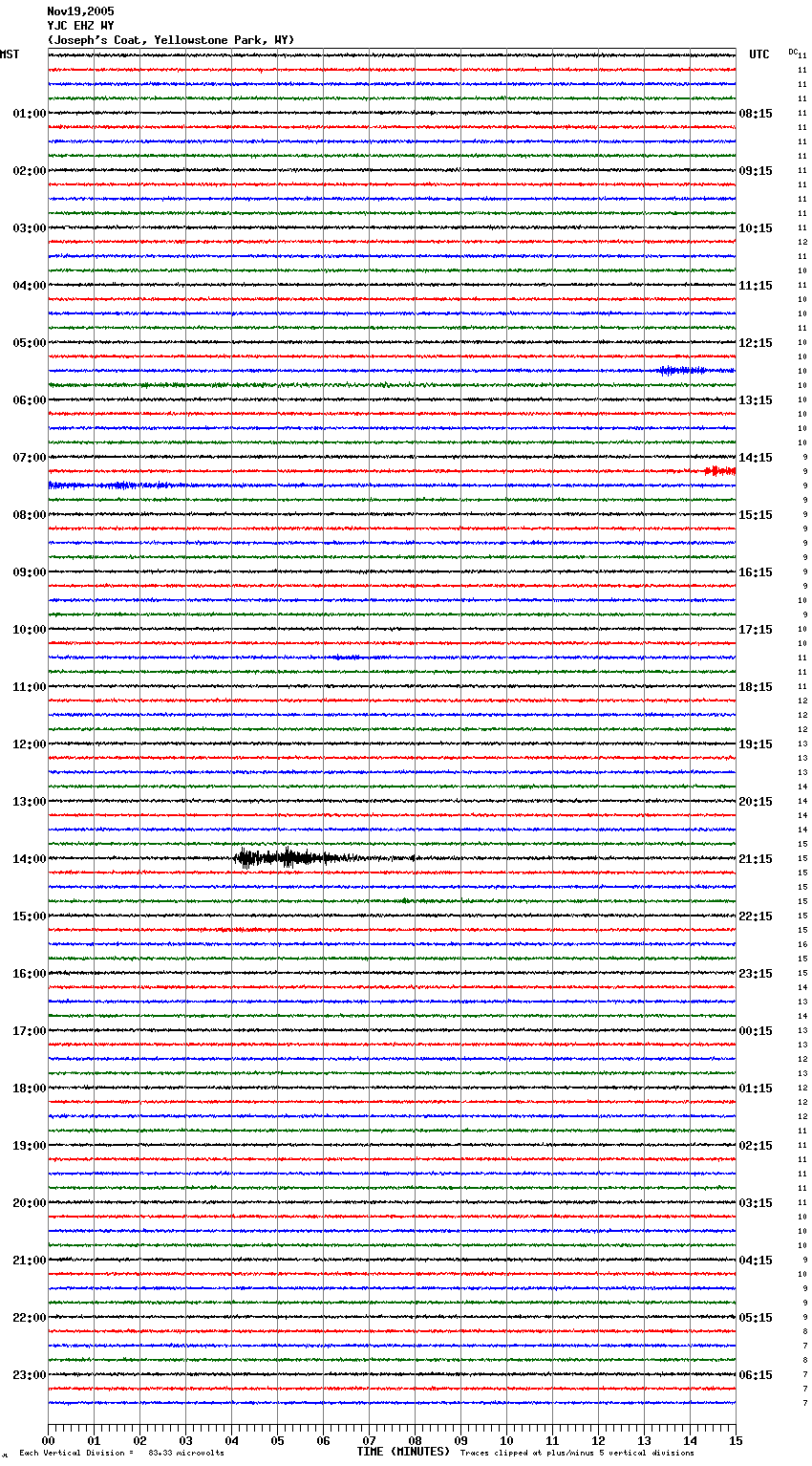Select the 16:00 MST time label
This screenshot has width=812, height=1466.
coord(30,974)
